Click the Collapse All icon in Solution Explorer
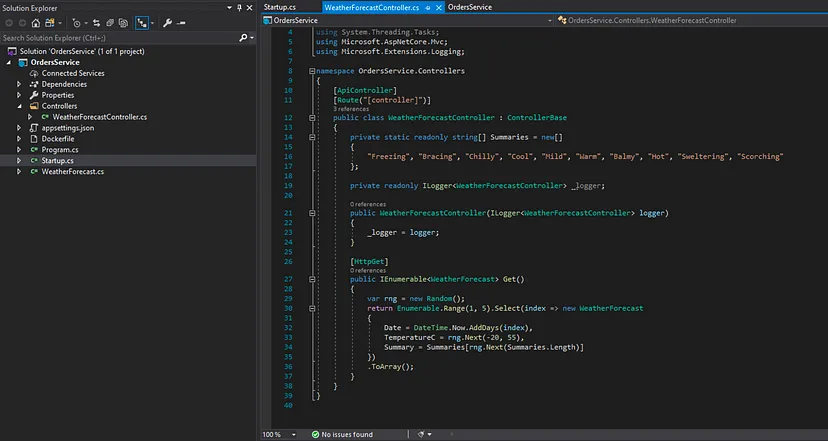 coord(110,23)
